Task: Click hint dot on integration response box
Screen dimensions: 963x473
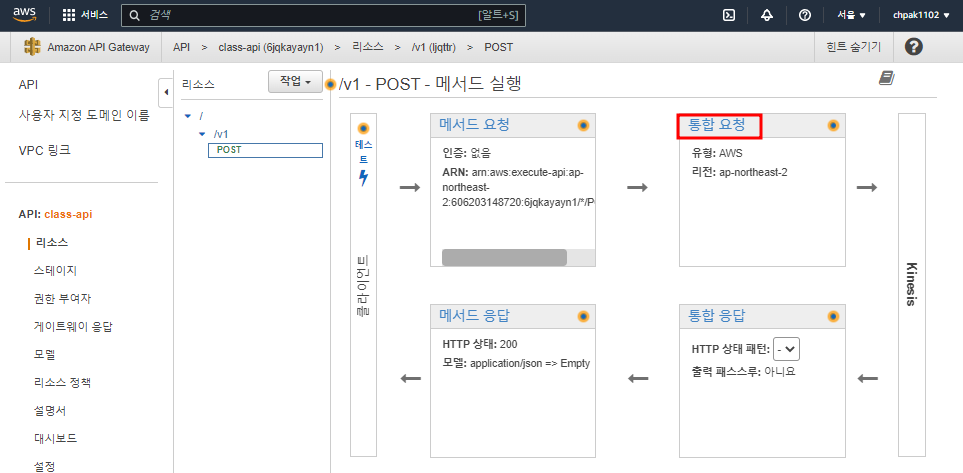Action: click(833, 317)
